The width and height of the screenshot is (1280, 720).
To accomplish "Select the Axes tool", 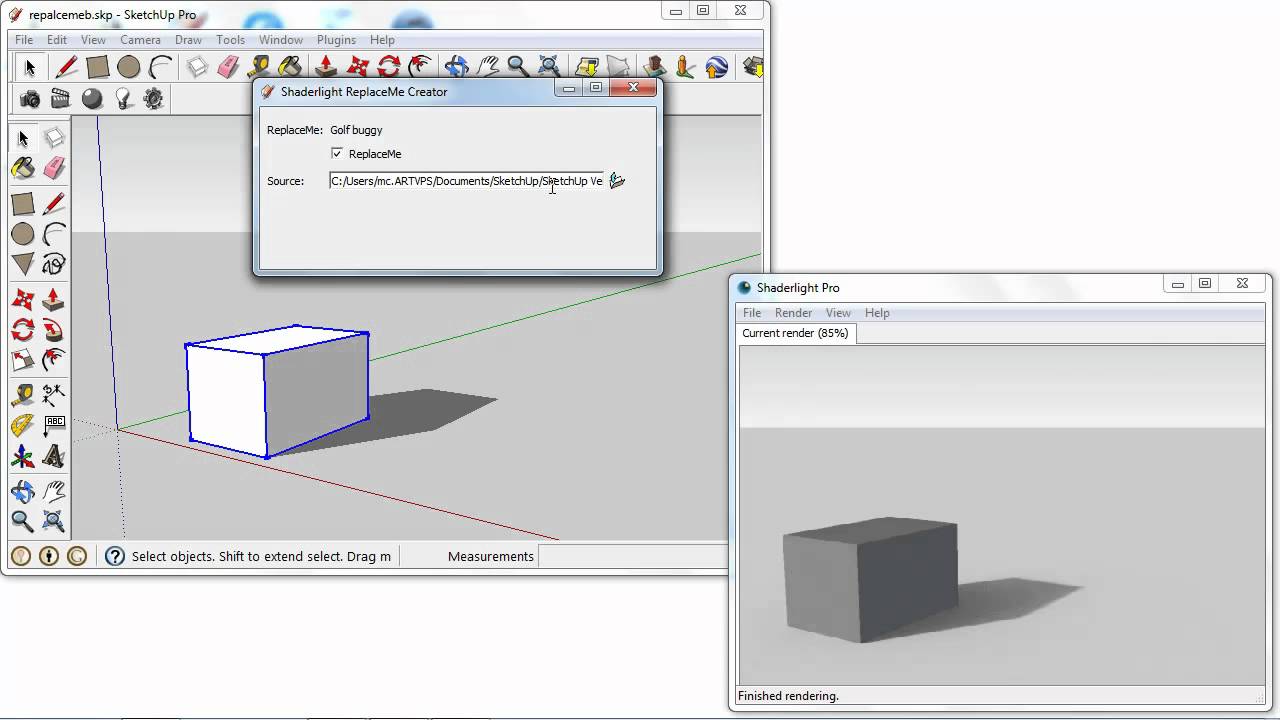I will coord(23,457).
